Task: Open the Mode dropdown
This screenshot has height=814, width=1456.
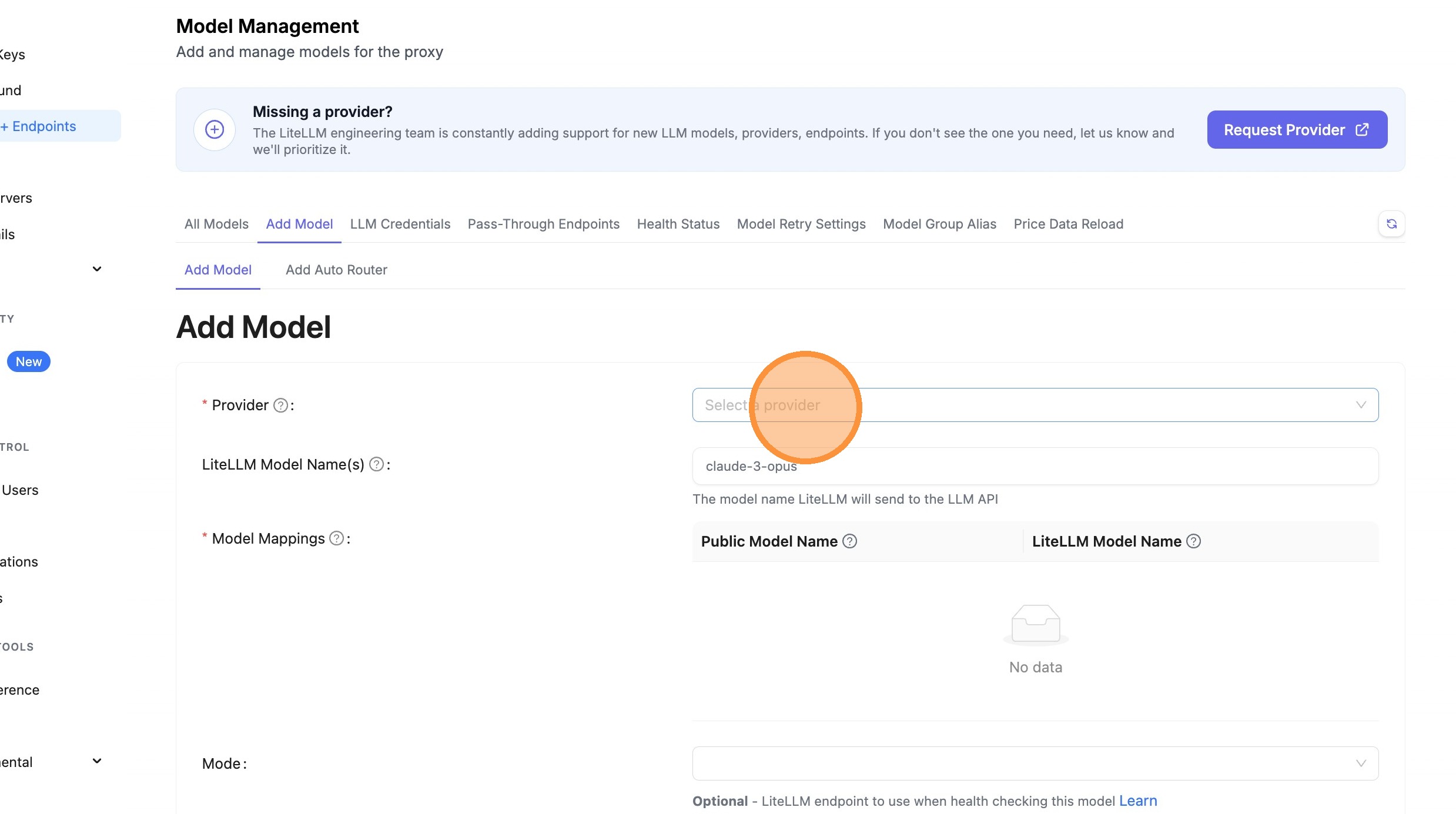Action: [x=1035, y=763]
